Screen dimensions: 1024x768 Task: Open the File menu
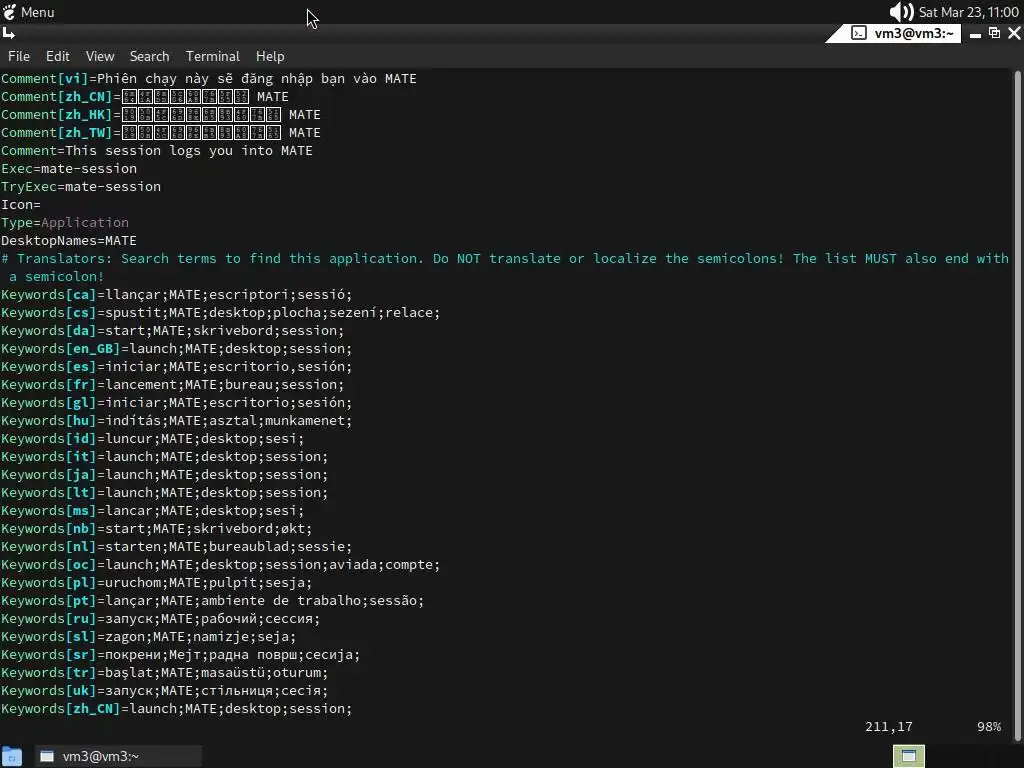(x=19, y=56)
